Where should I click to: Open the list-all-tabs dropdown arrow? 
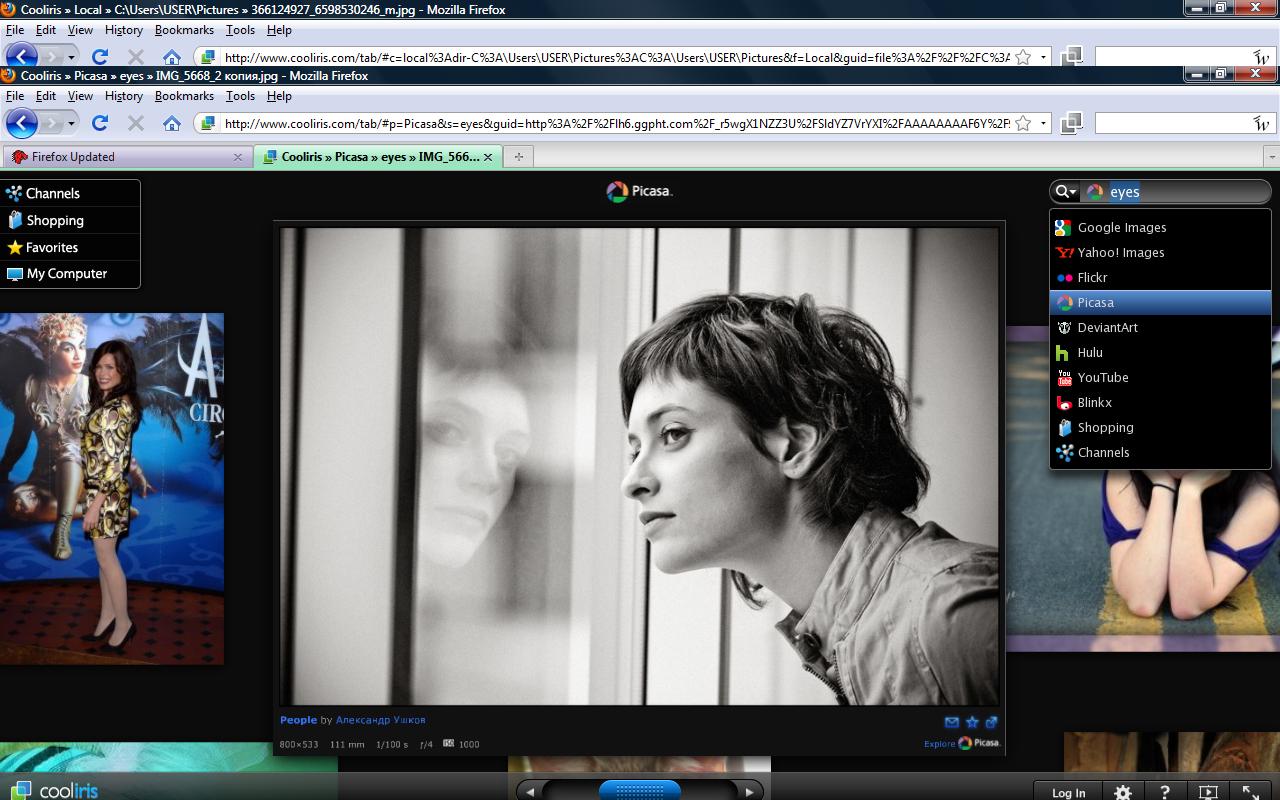click(x=1271, y=157)
